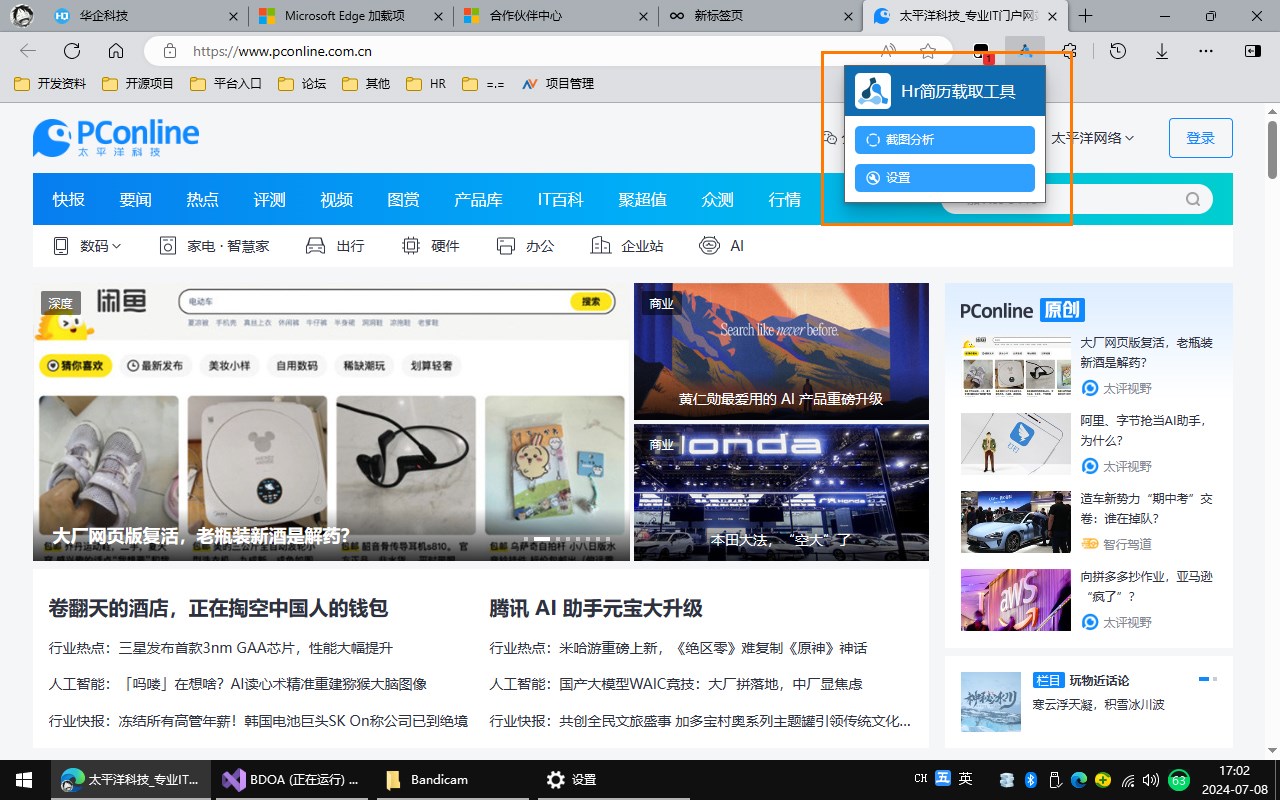Image resolution: width=1280 pixels, height=800 pixels.
Task: Open the 造车新势力 article thumbnail
Action: click(1015, 521)
